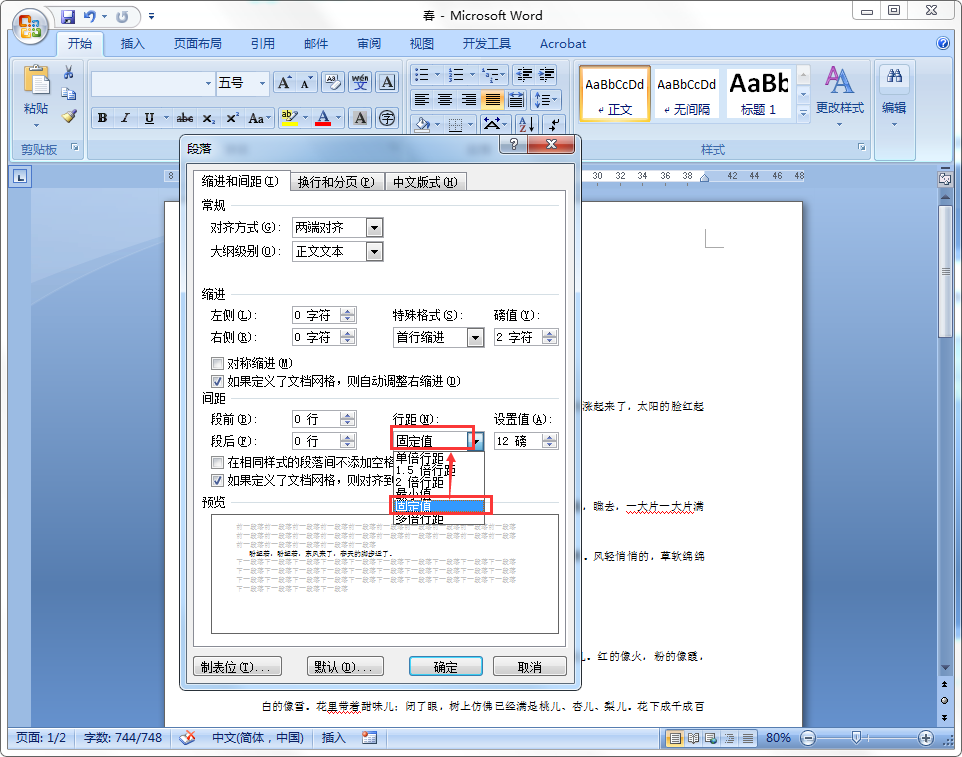Align text right in the ribbon

[x=469, y=99]
